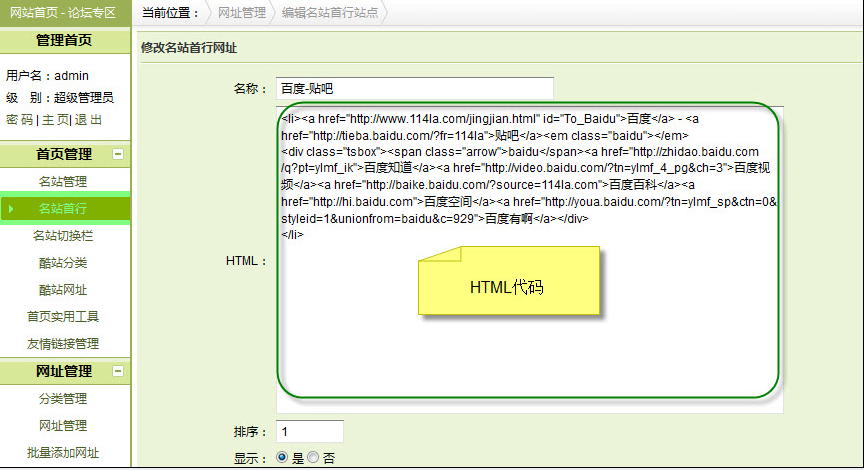Click 网址管理 in the breadcrumb
Screen dimensions: 864x470
242,13
